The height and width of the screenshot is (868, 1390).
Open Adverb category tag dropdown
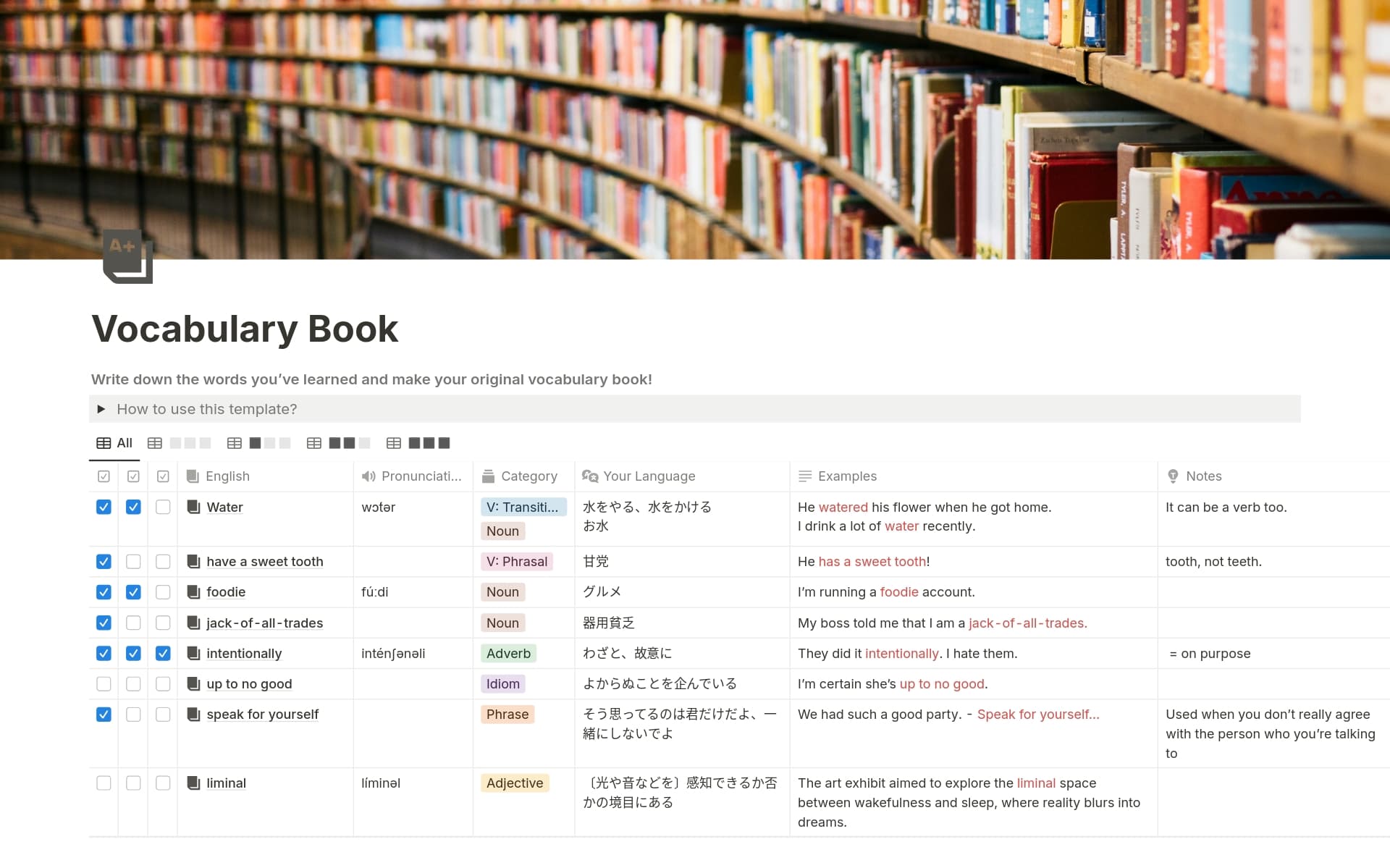tap(508, 654)
